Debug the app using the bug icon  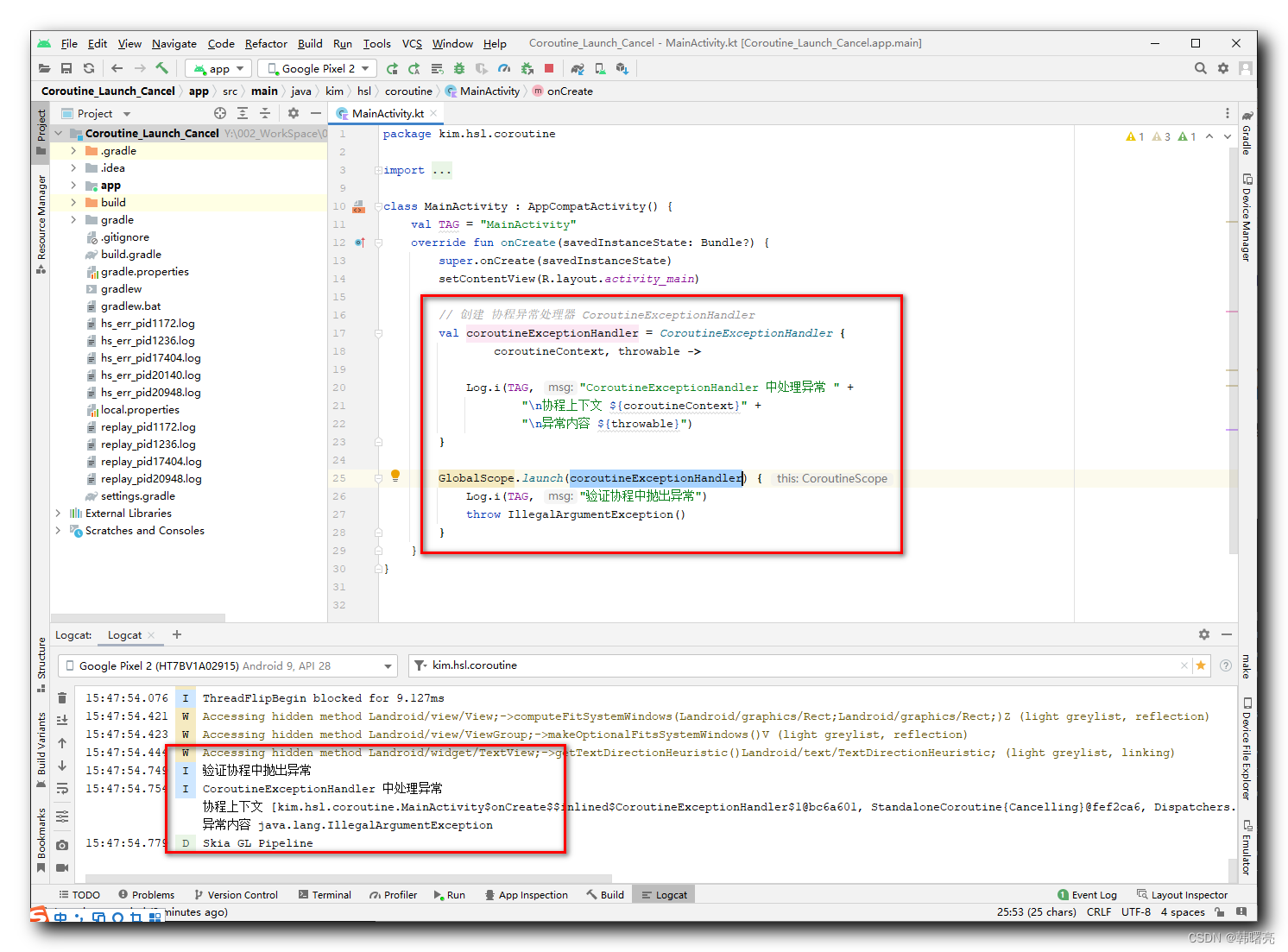[x=459, y=68]
